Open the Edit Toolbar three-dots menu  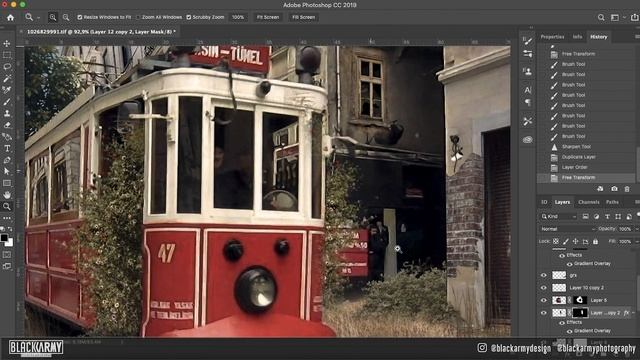7,218
